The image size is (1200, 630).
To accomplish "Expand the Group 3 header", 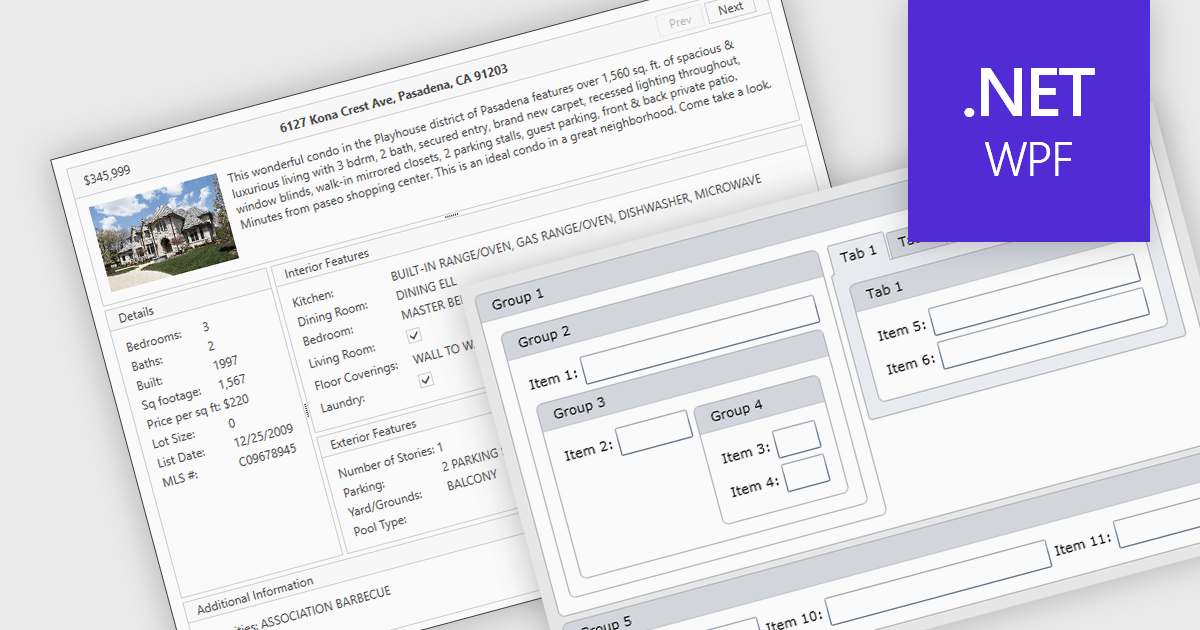I will (x=612, y=408).
